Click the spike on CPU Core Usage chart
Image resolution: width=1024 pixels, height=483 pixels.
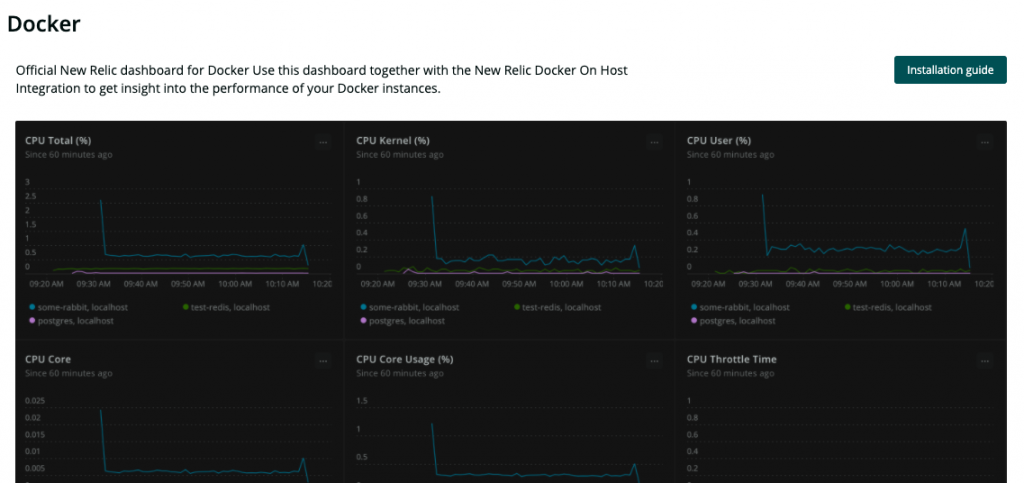point(432,424)
